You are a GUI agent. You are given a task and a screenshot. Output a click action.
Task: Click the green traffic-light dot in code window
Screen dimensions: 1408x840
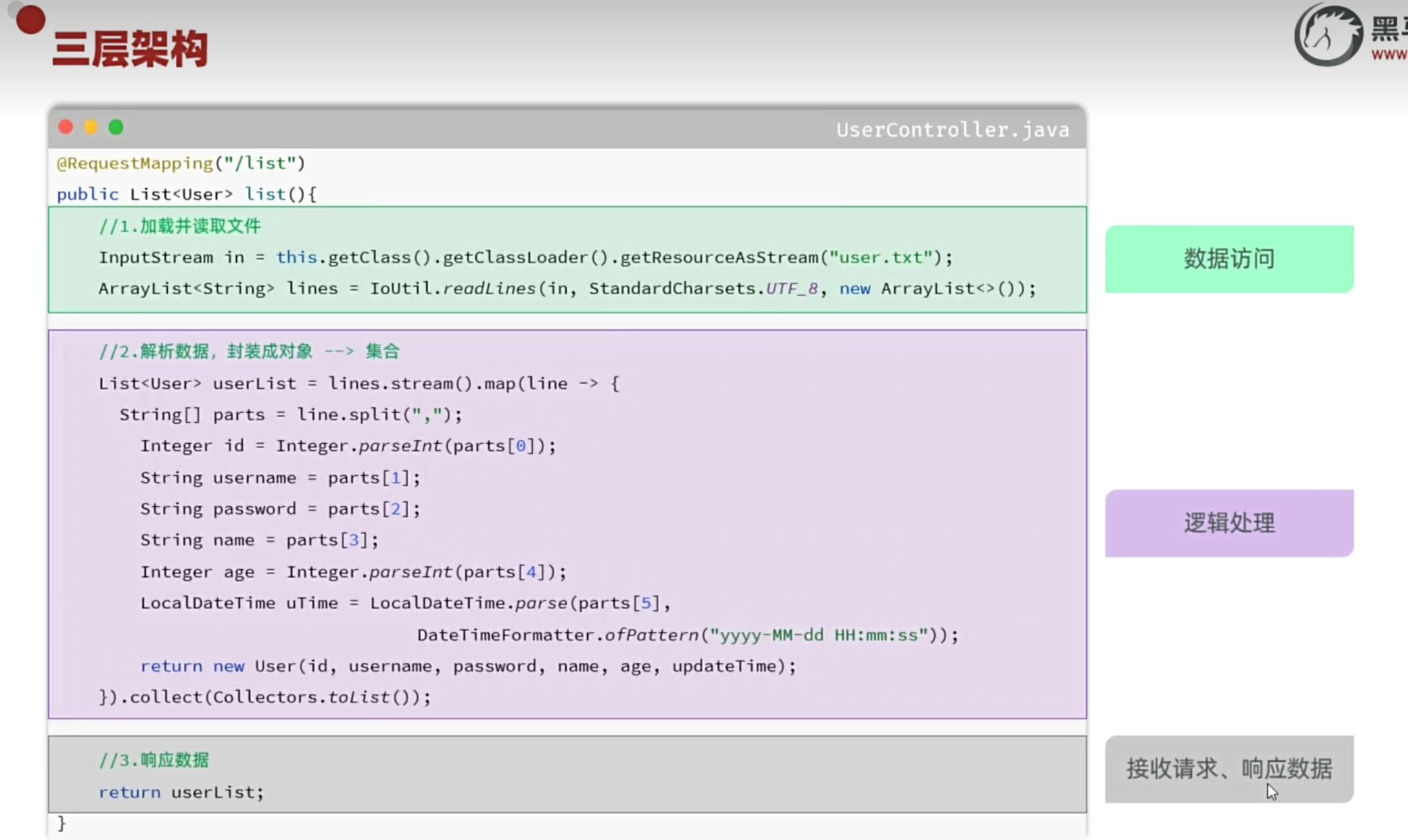tap(116, 127)
